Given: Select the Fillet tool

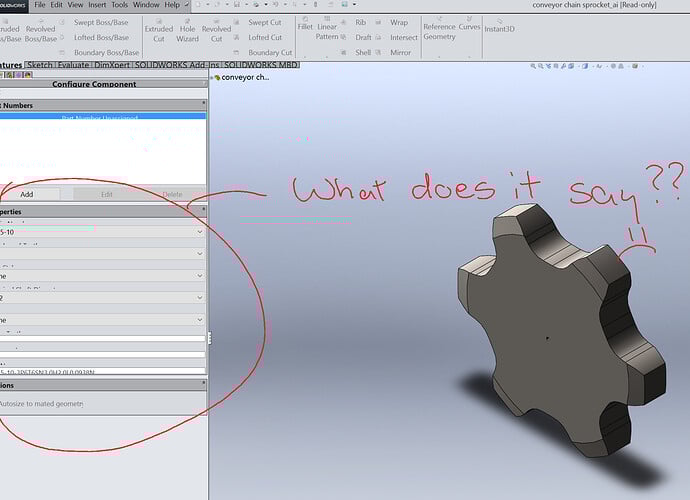Looking at the screenshot, I should coord(305,24).
